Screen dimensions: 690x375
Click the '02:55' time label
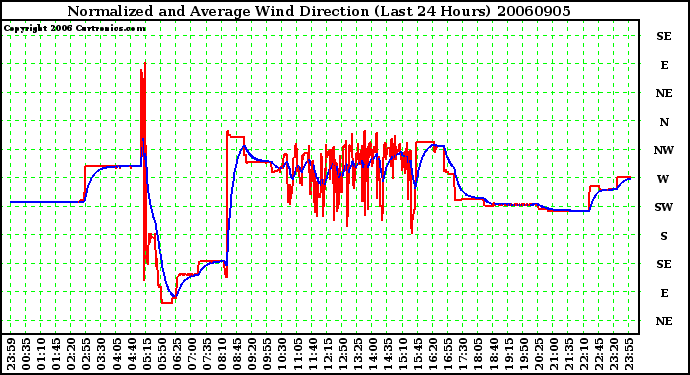point(86,354)
